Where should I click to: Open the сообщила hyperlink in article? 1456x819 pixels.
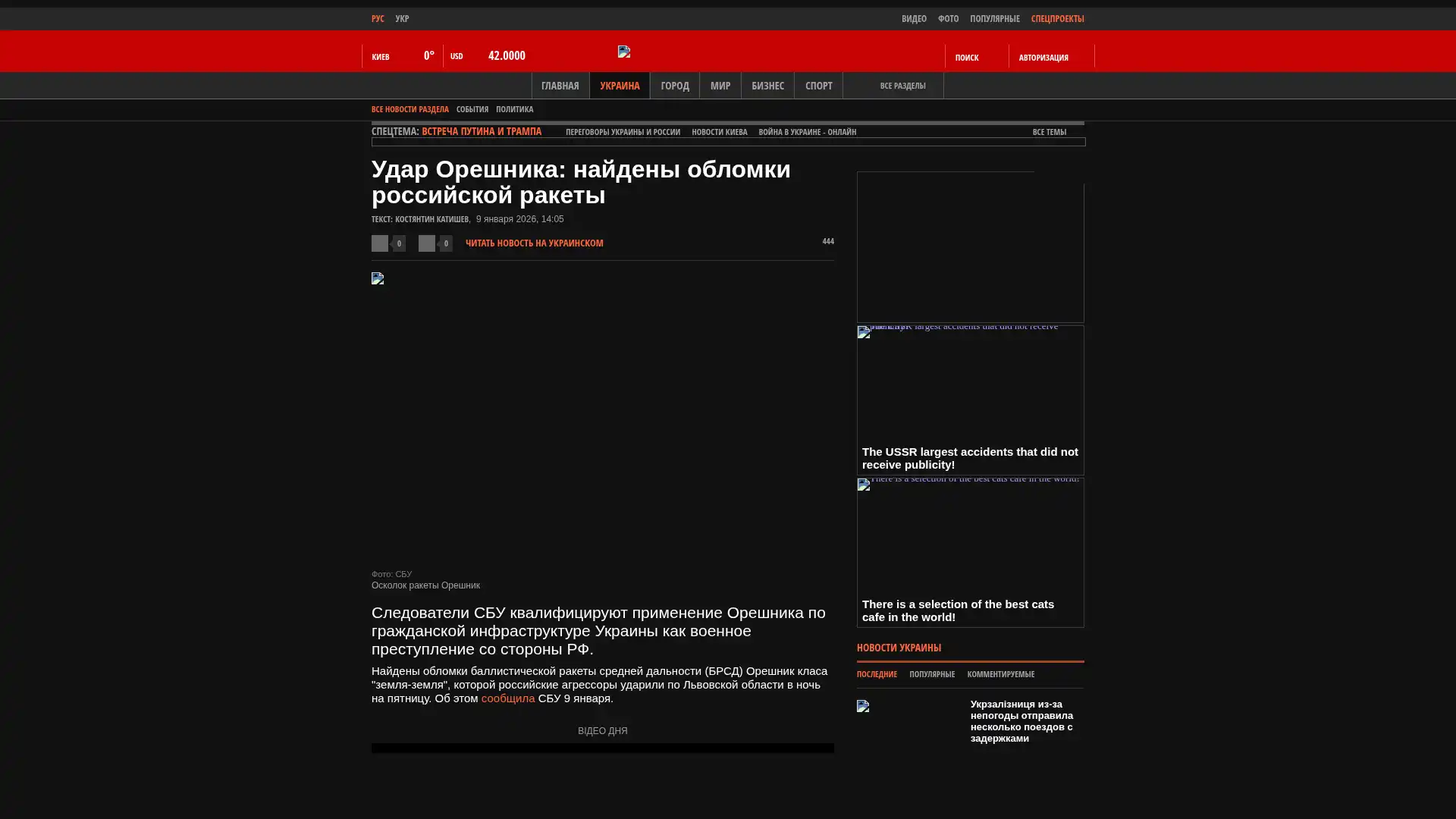coord(507,698)
